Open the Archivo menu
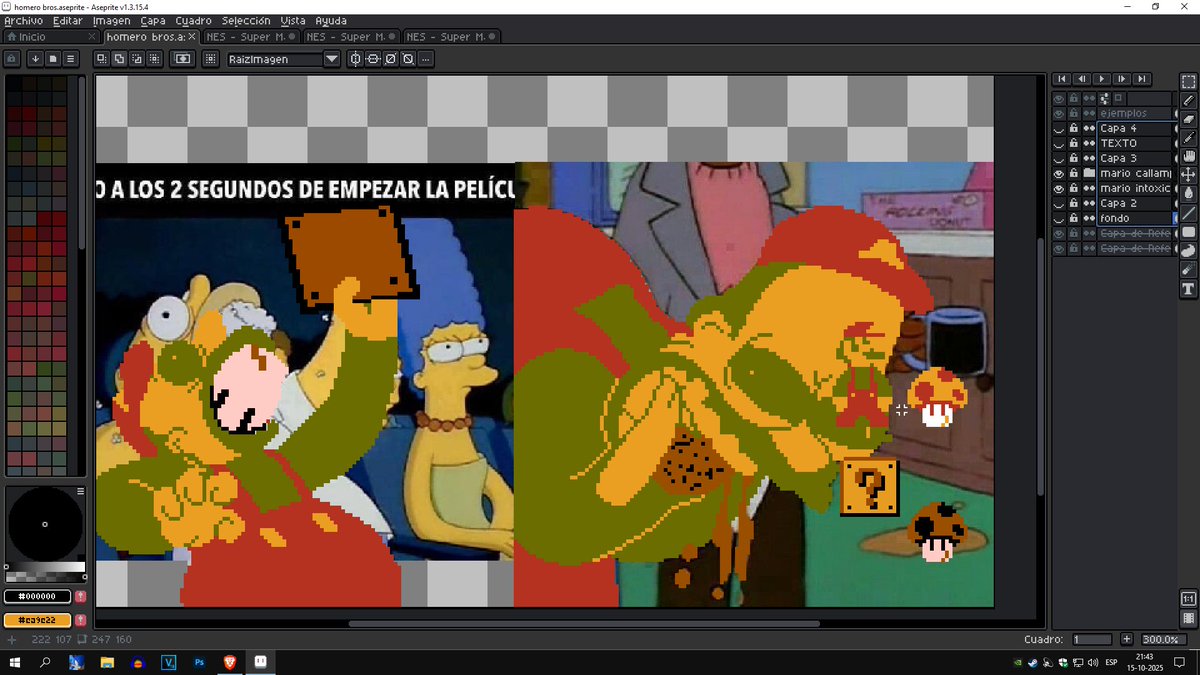 (x=23, y=20)
